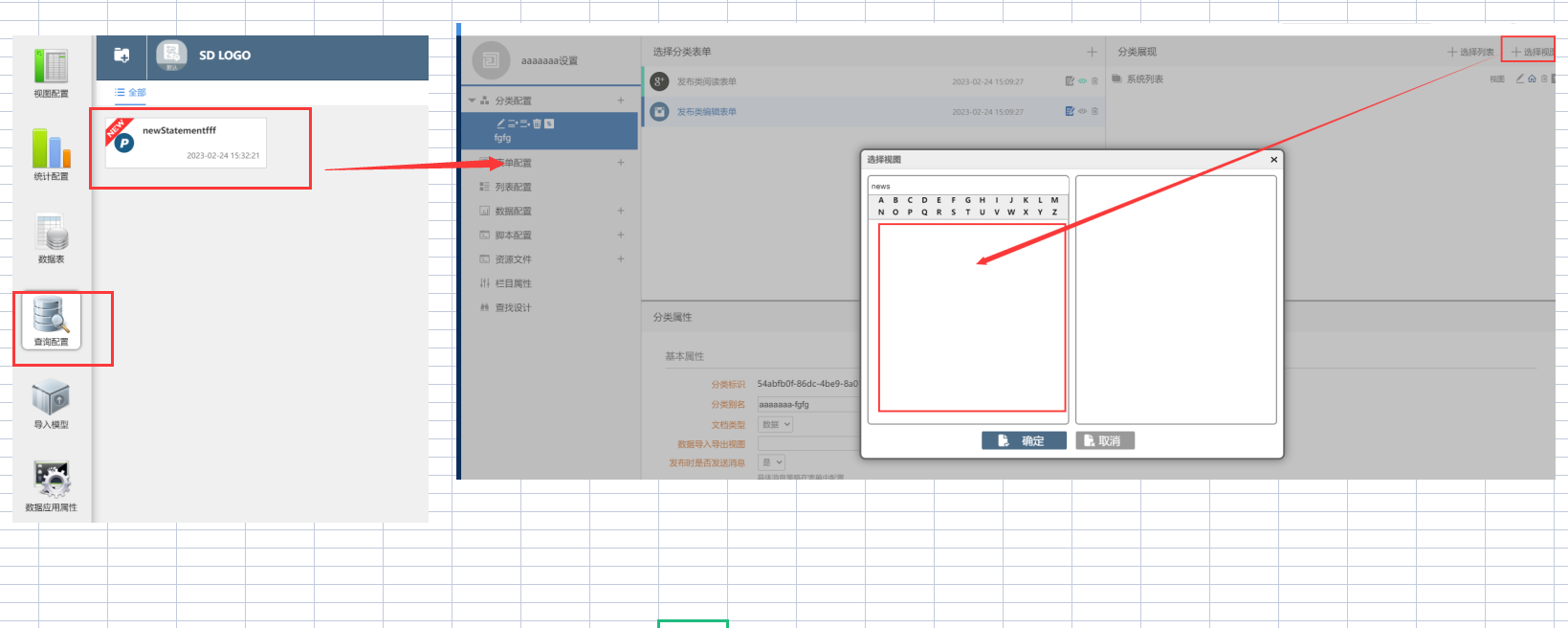Image resolution: width=1568 pixels, height=628 pixels.
Task: Add new item beside 表单配置
Action: pyautogui.click(x=621, y=163)
